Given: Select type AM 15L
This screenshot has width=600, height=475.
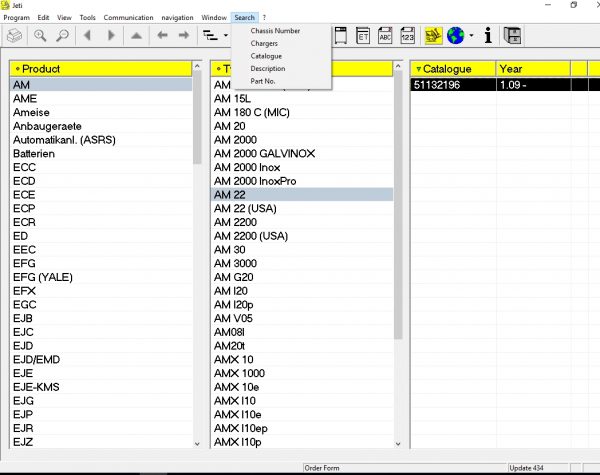Looking at the screenshot, I should click(302, 99).
